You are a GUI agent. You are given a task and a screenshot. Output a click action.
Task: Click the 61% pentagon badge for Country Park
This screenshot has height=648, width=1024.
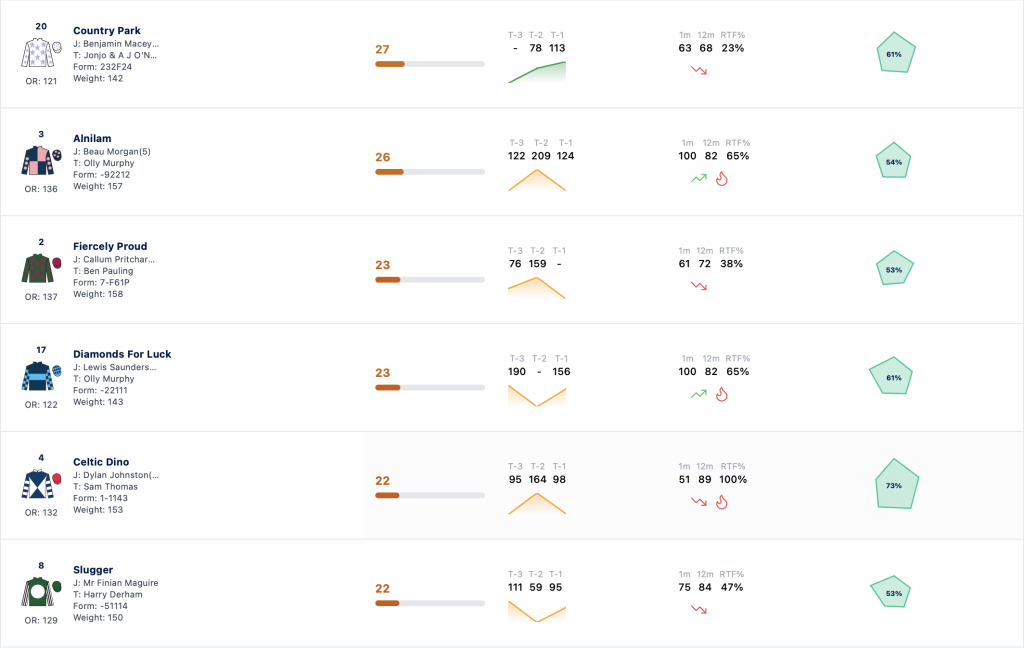895,52
